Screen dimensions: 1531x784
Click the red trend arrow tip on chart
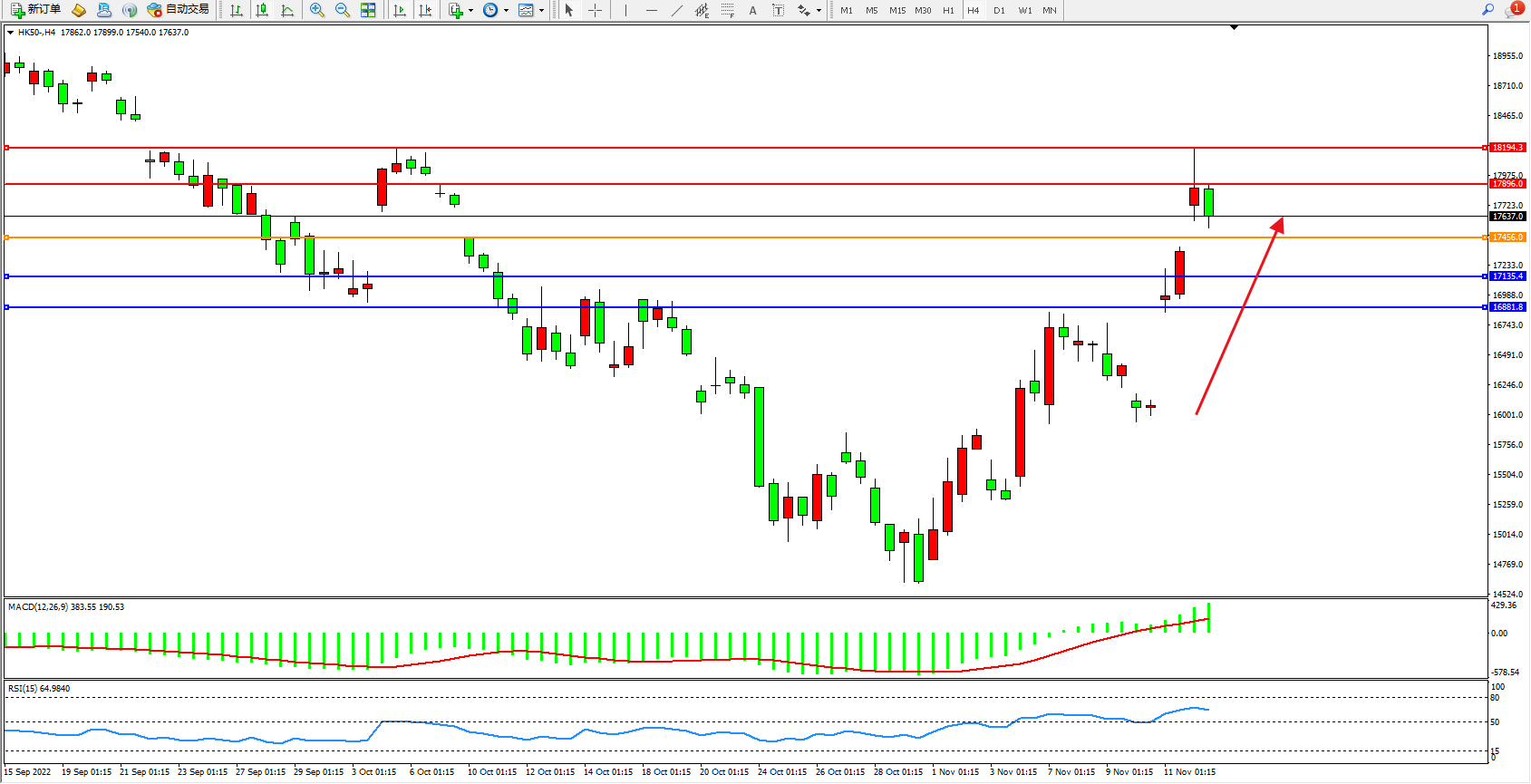[1281, 219]
